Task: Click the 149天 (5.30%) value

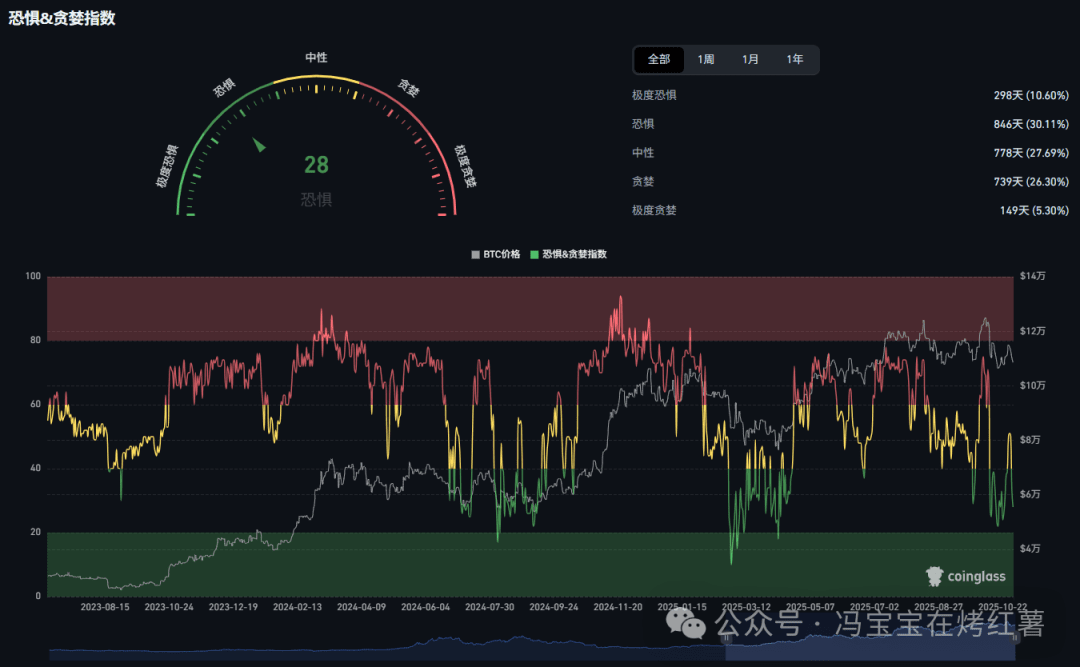Action: pos(1035,211)
